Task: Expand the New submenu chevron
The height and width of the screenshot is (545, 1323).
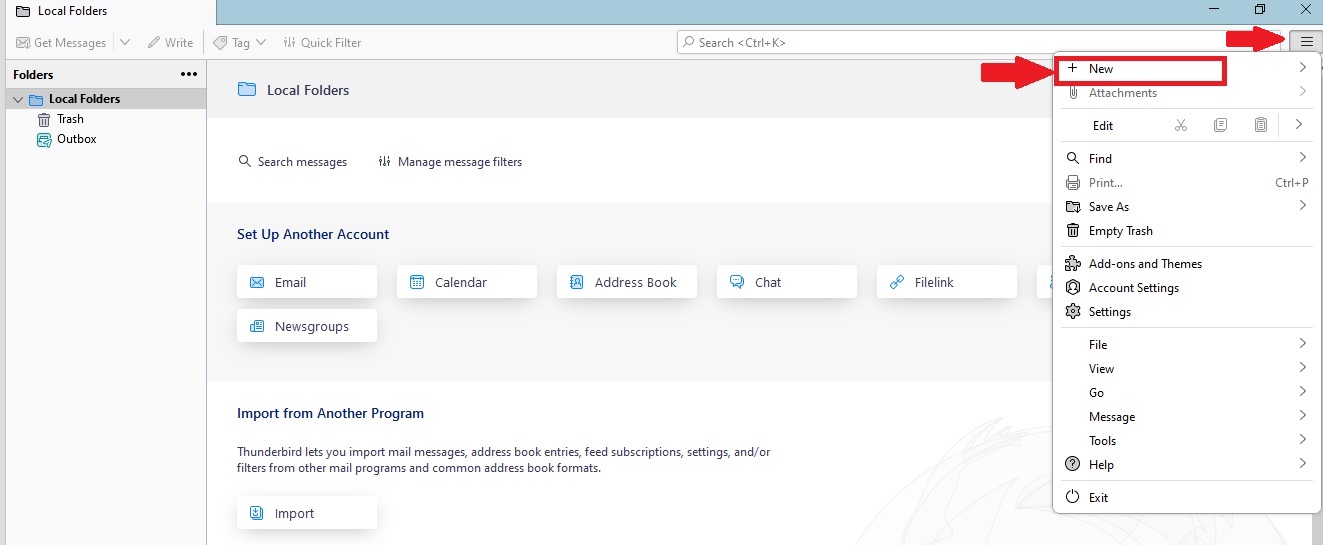Action: coord(1303,68)
